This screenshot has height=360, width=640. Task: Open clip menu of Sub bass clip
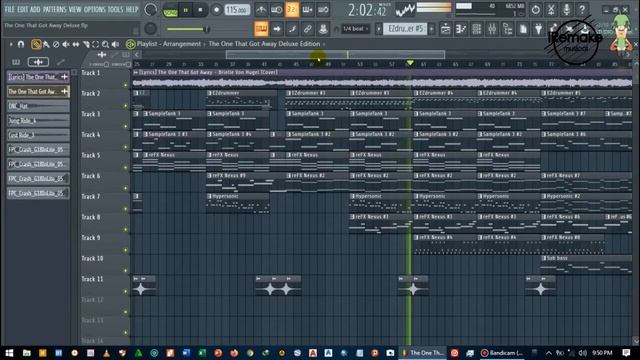coord(544,258)
